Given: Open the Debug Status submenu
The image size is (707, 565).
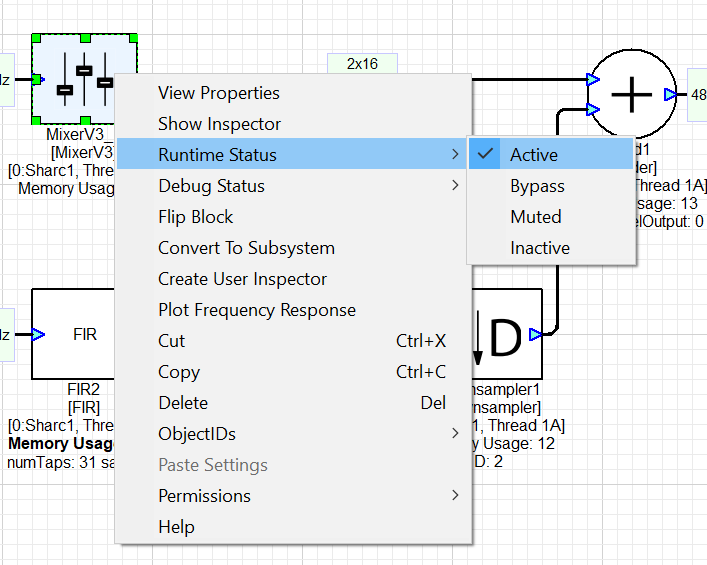Looking at the screenshot, I should 293,186.
